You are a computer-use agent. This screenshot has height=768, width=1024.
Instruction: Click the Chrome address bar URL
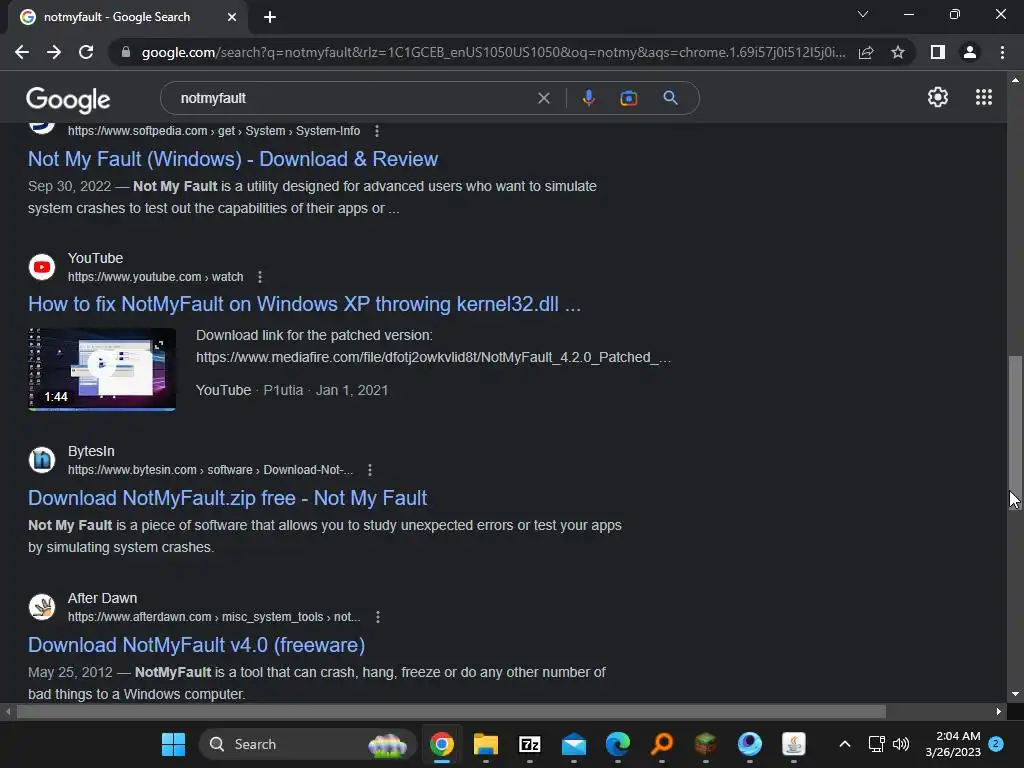[x=494, y=52]
